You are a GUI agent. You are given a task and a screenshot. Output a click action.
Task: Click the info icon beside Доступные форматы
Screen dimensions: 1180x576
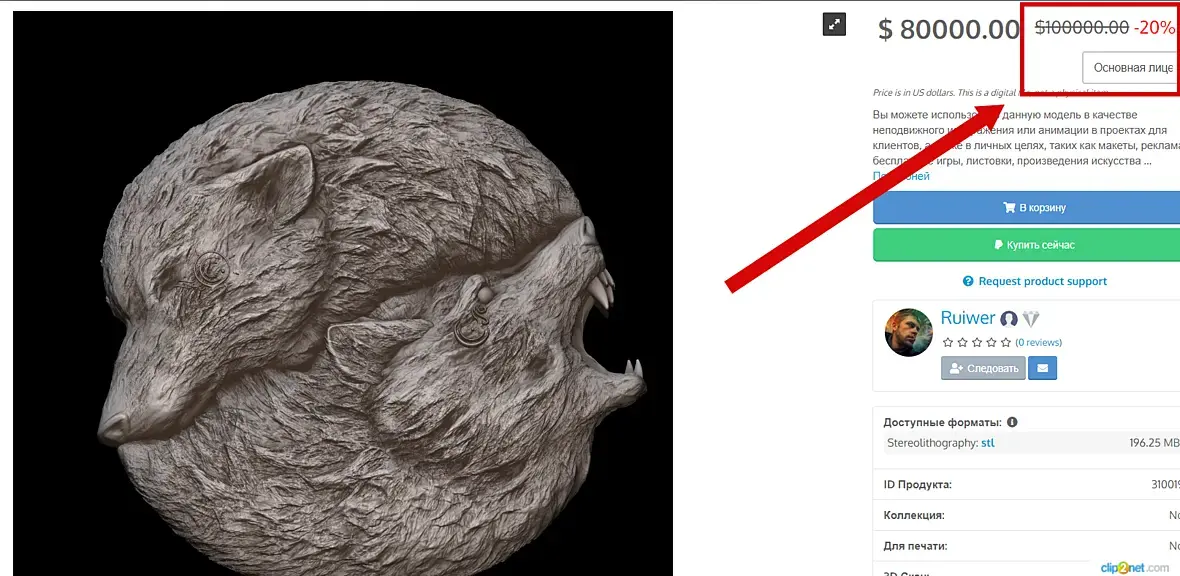[x=1011, y=422]
